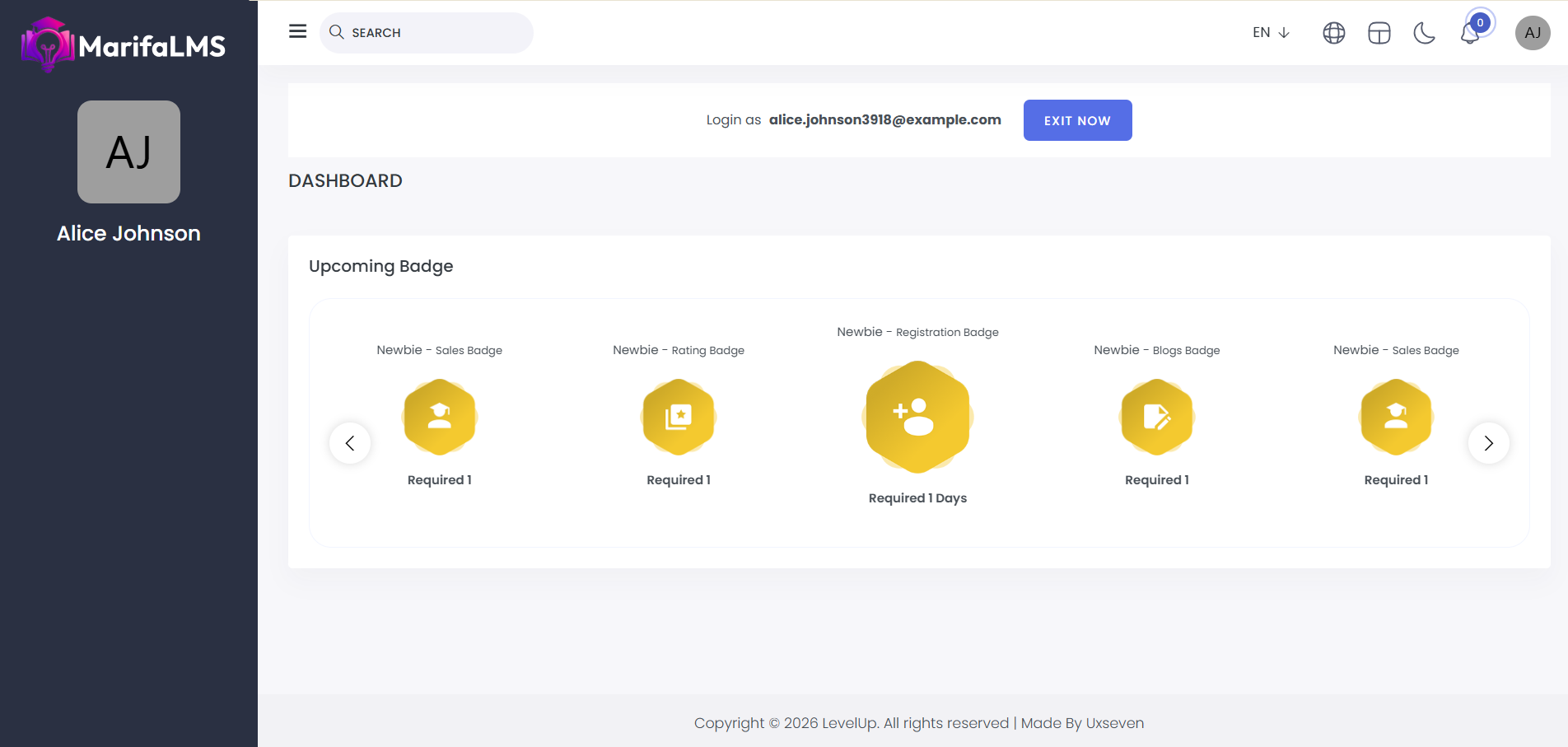Click inside the Search field
This screenshot has width=1568, height=747.
[x=436, y=33]
